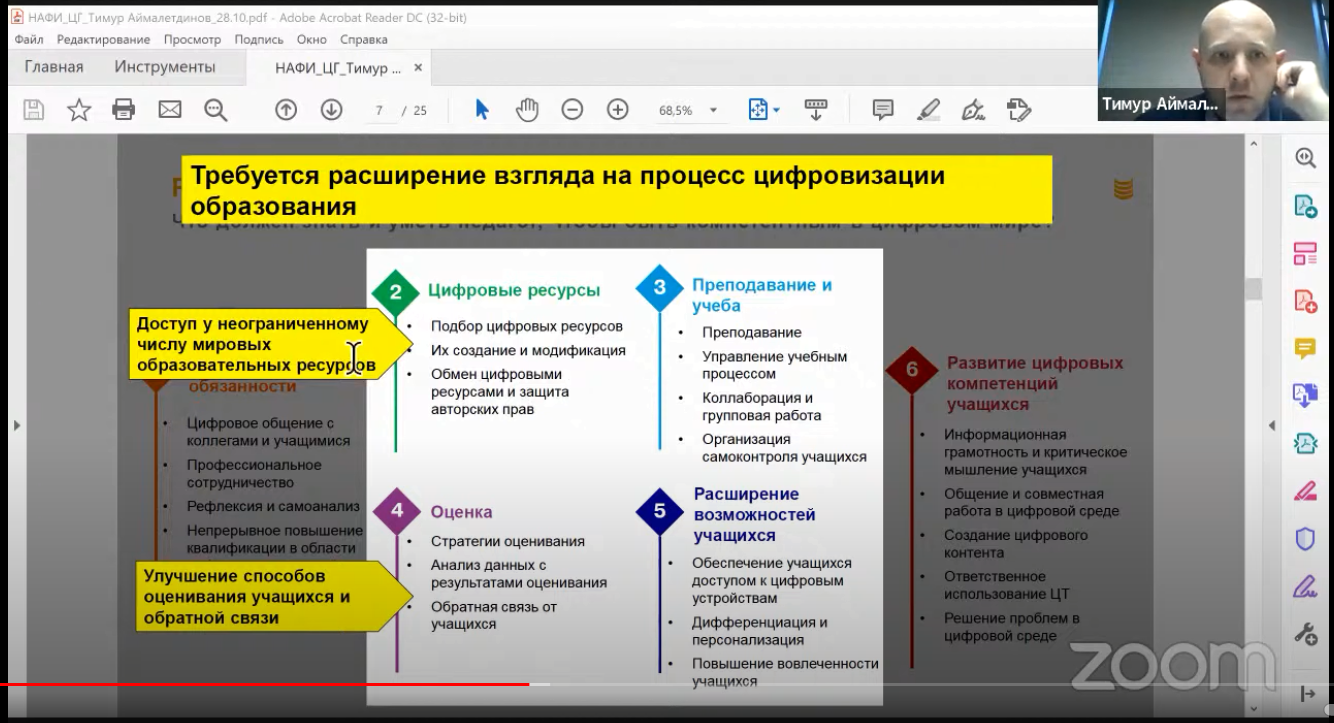Viewport: 1334px width, 723px height.
Task: Select the highlighter pen tool
Action: point(928,110)
